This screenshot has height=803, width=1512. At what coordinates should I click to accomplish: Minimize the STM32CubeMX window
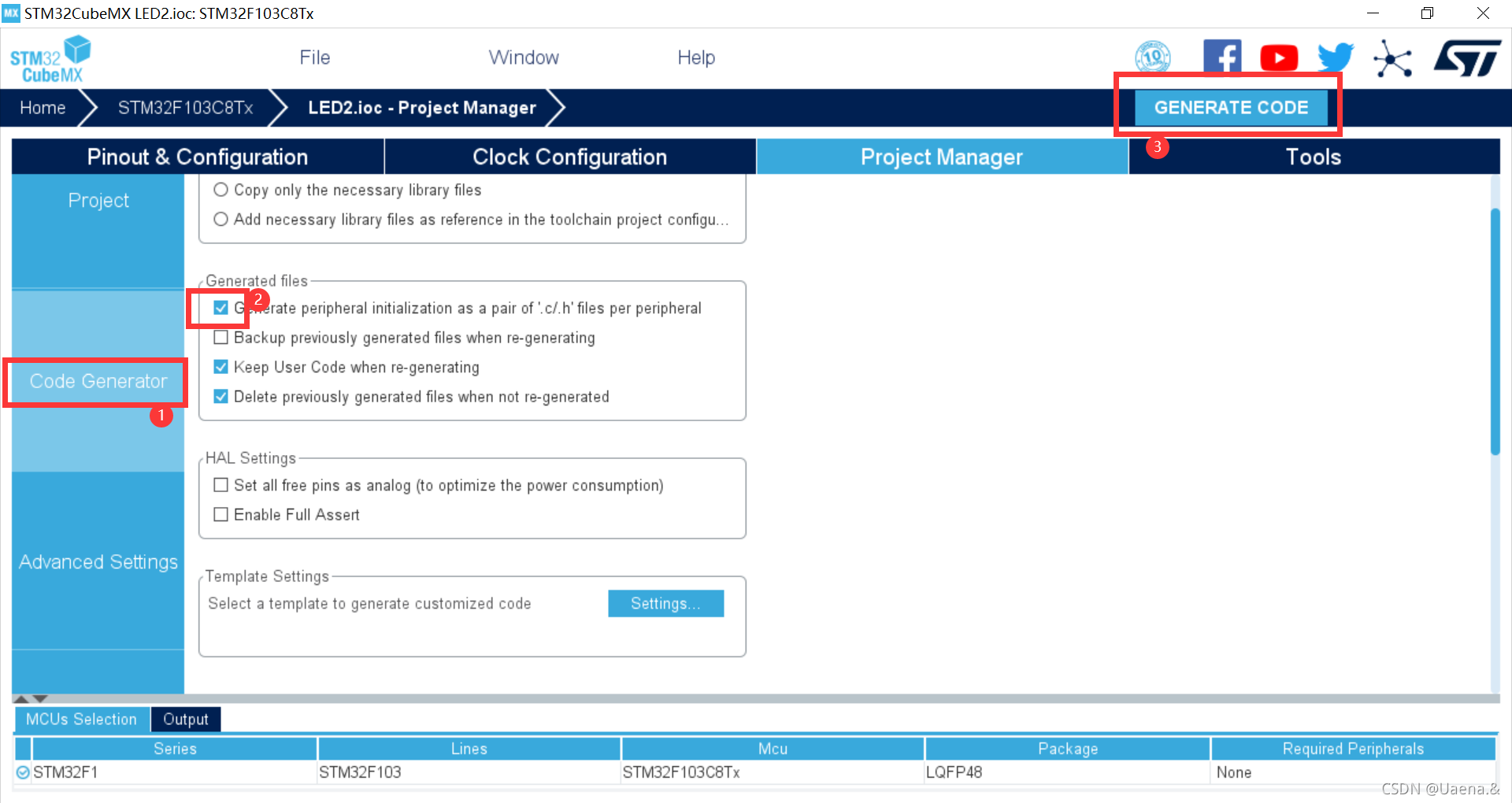coord(1373,13)
